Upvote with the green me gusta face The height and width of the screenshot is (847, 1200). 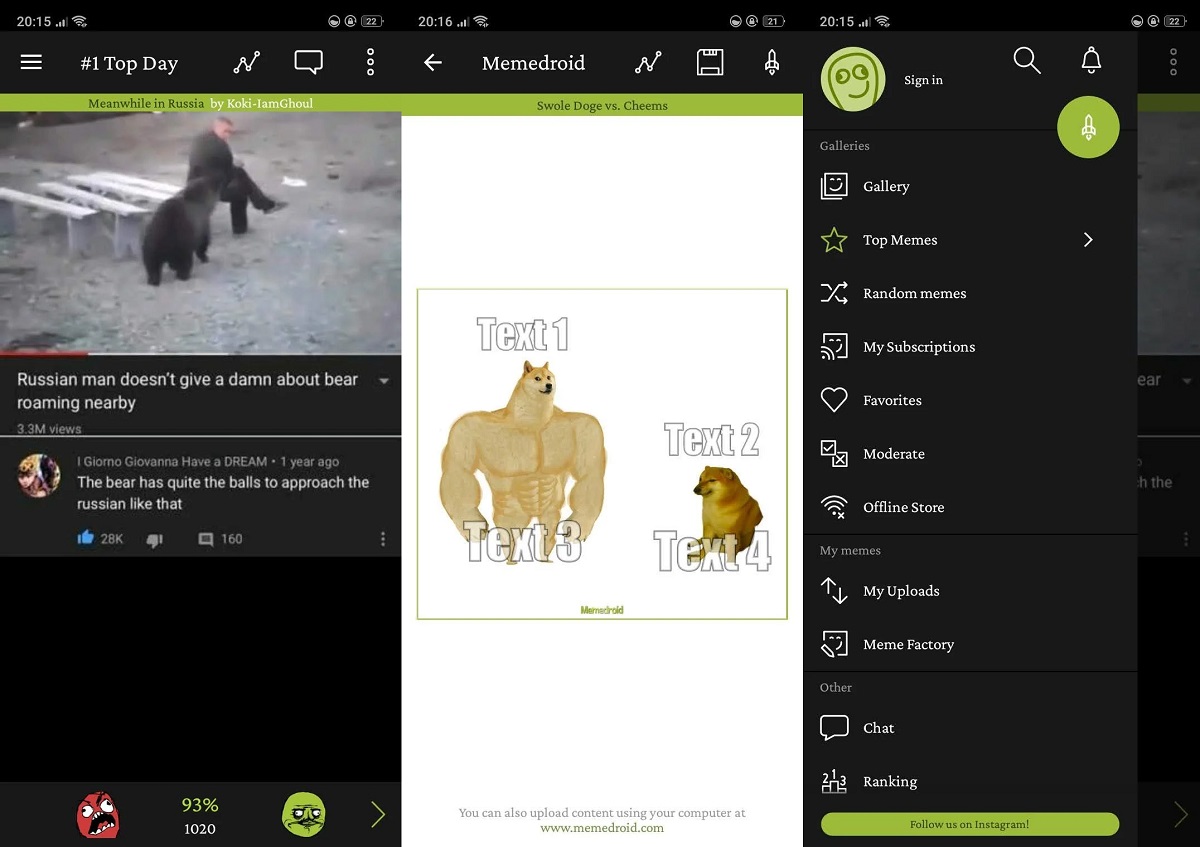(304, 815)
